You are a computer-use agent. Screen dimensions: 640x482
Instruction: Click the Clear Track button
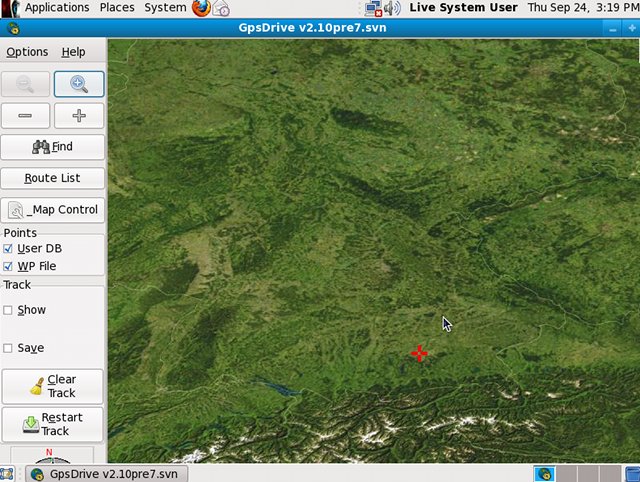53,386
